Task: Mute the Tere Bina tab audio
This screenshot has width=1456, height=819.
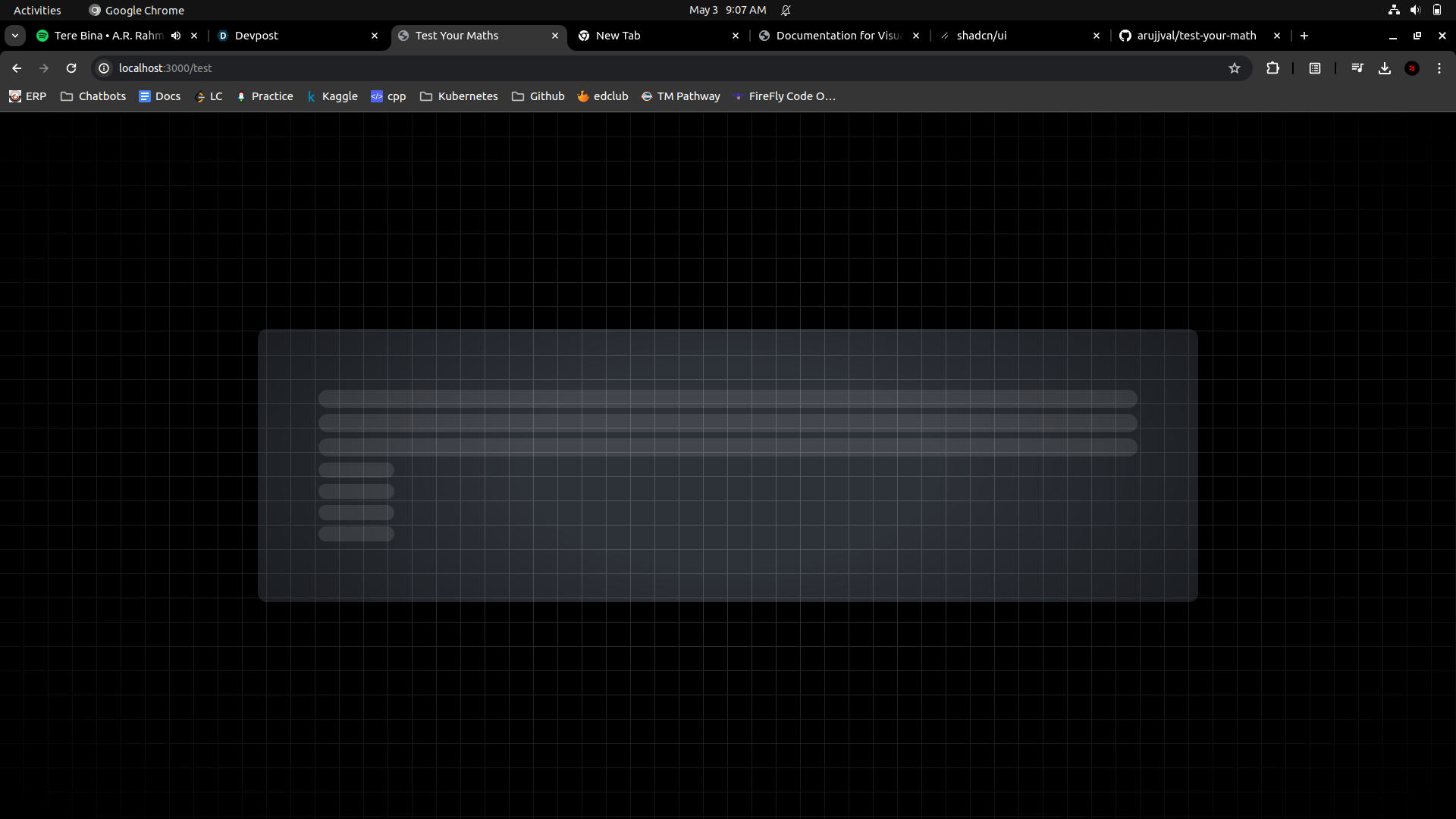Action: pos(176,36)
